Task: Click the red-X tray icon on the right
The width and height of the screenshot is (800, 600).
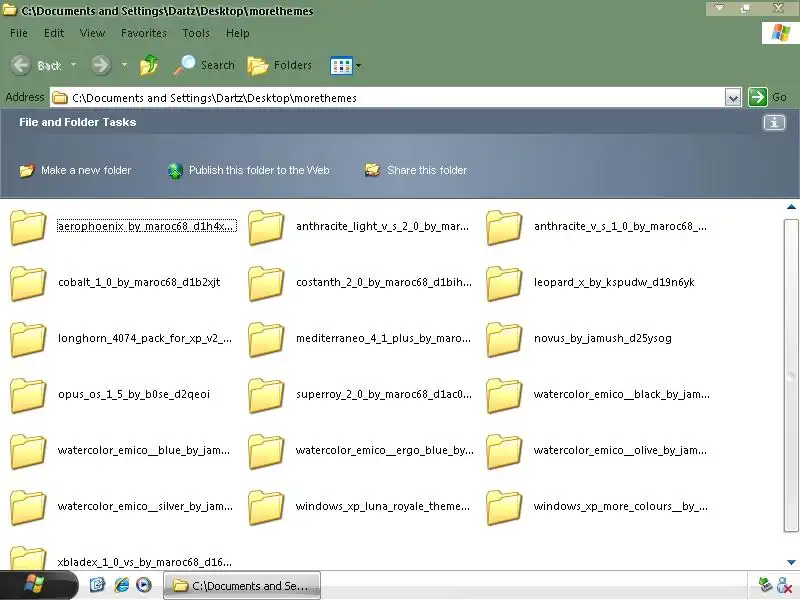Action: pos(784,585)
